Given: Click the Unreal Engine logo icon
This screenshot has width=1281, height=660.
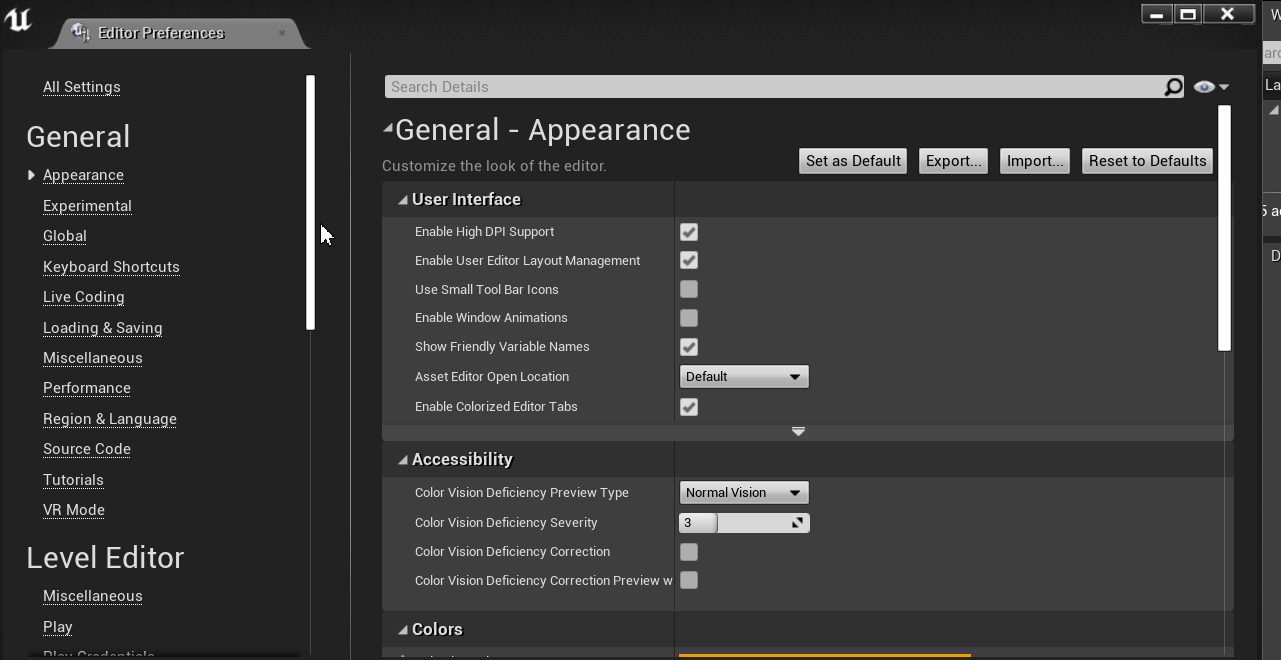Looking at the screenshot, I should tap(18, 21).
